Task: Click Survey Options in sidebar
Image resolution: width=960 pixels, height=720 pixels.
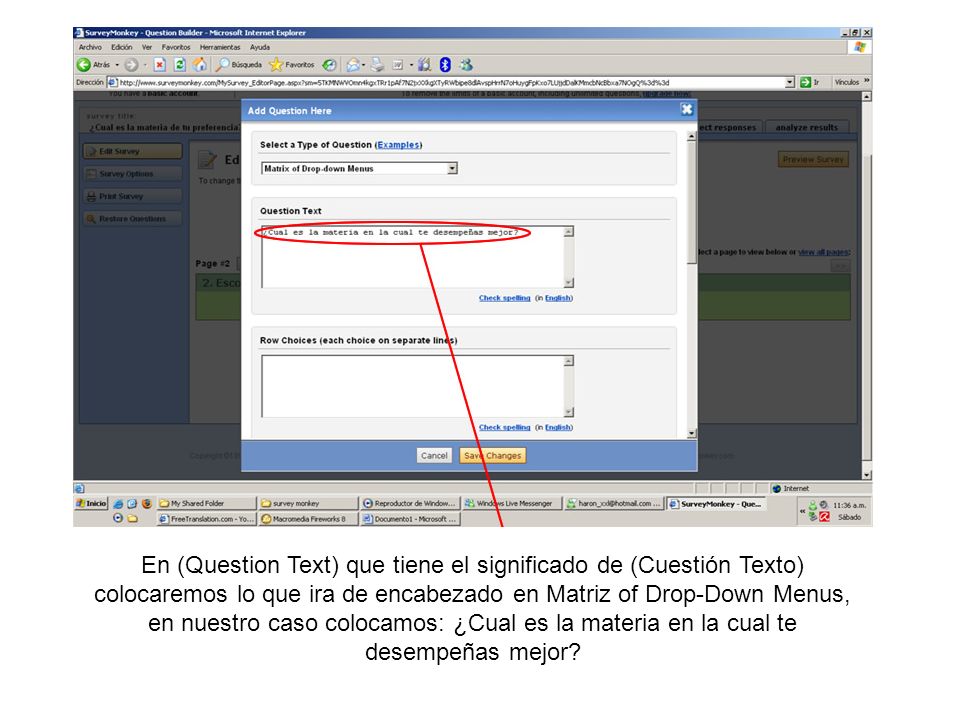Action: (x=133, y=174)
